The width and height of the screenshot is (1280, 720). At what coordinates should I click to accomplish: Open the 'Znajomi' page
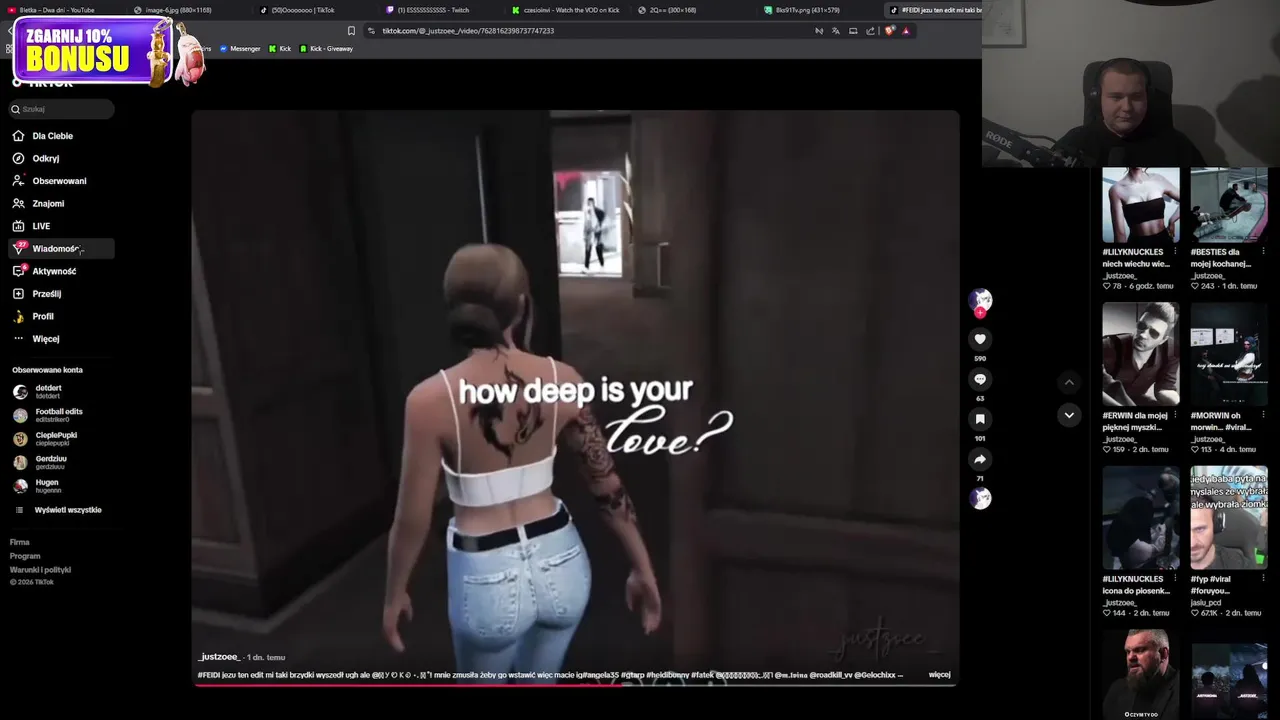48,204
